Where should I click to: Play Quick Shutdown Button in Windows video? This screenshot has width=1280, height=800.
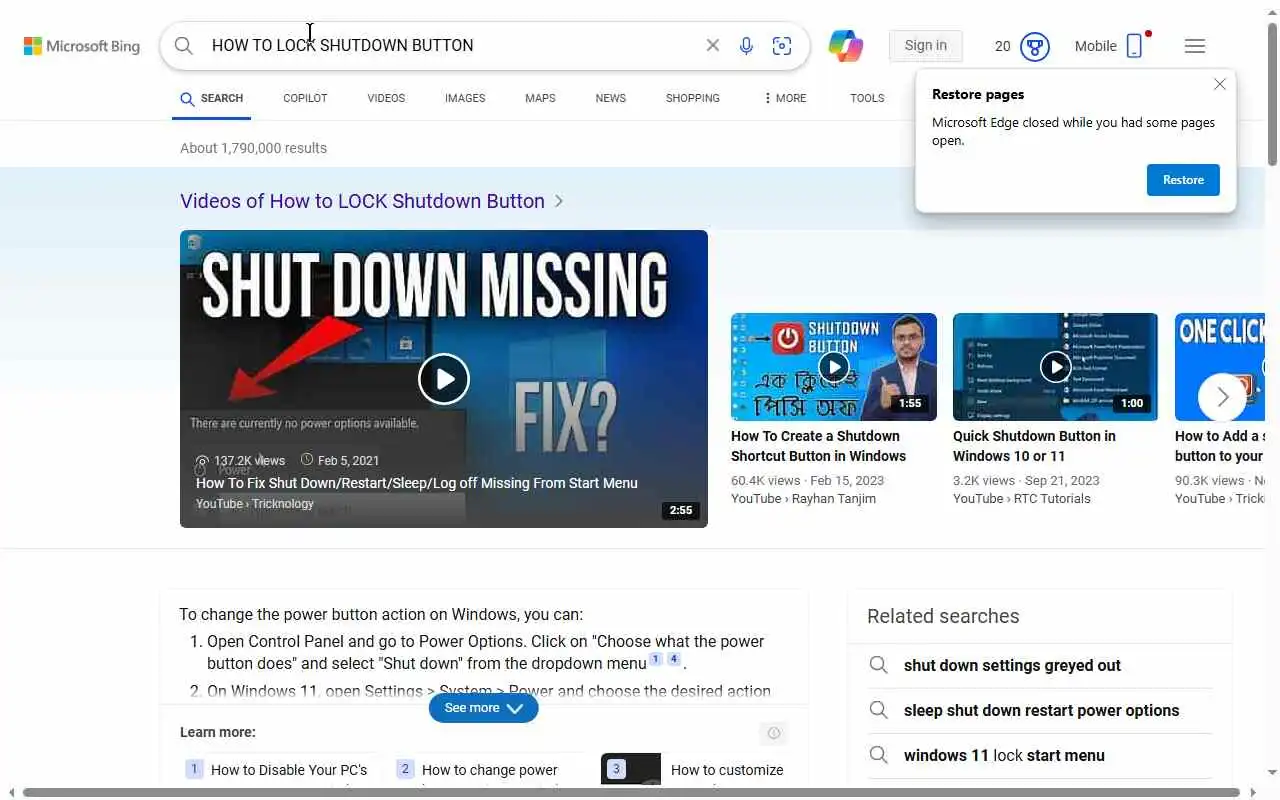(x=1055, y=367)
